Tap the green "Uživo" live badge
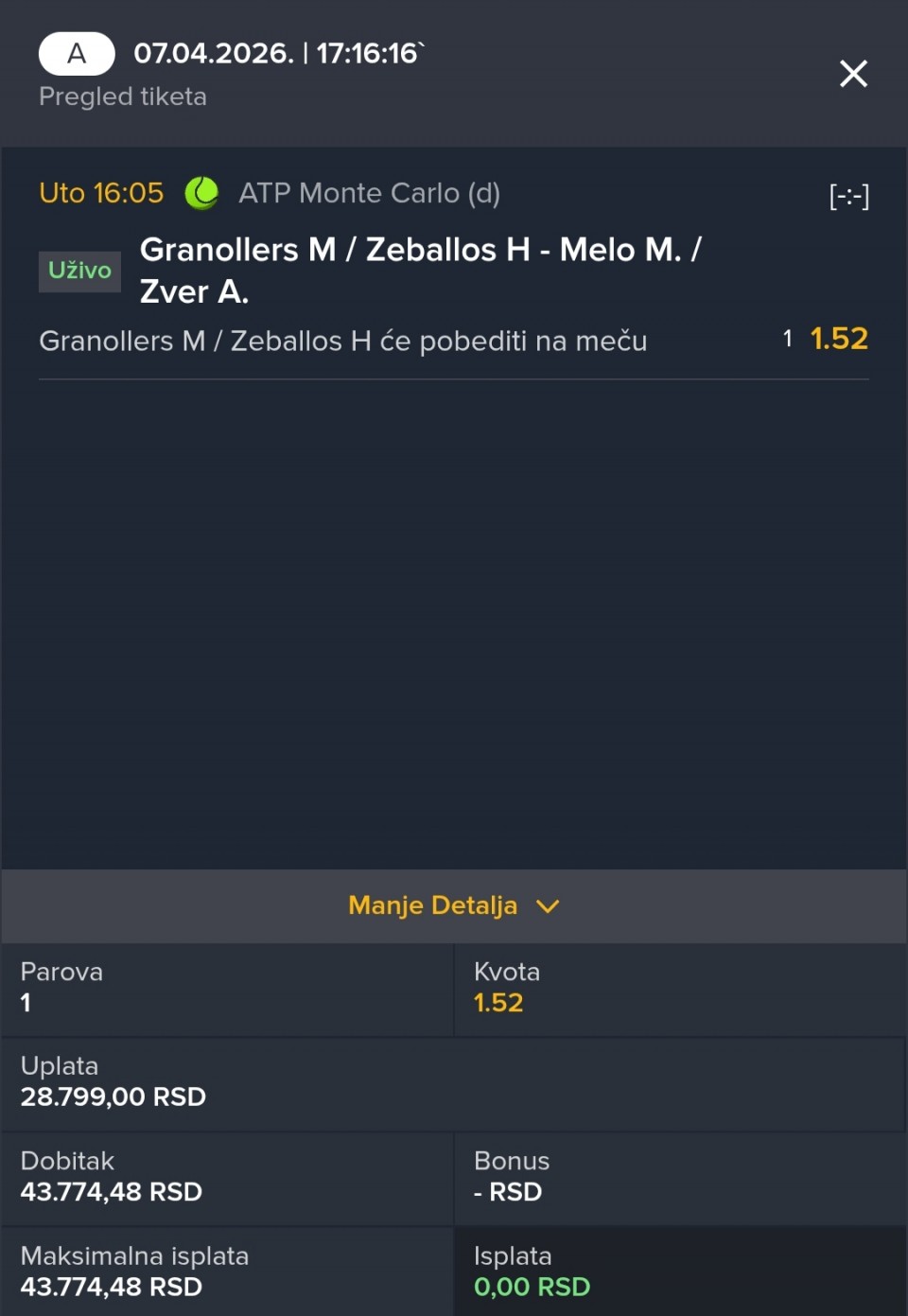Screen dimensions: 908x1316 [79, 271]
